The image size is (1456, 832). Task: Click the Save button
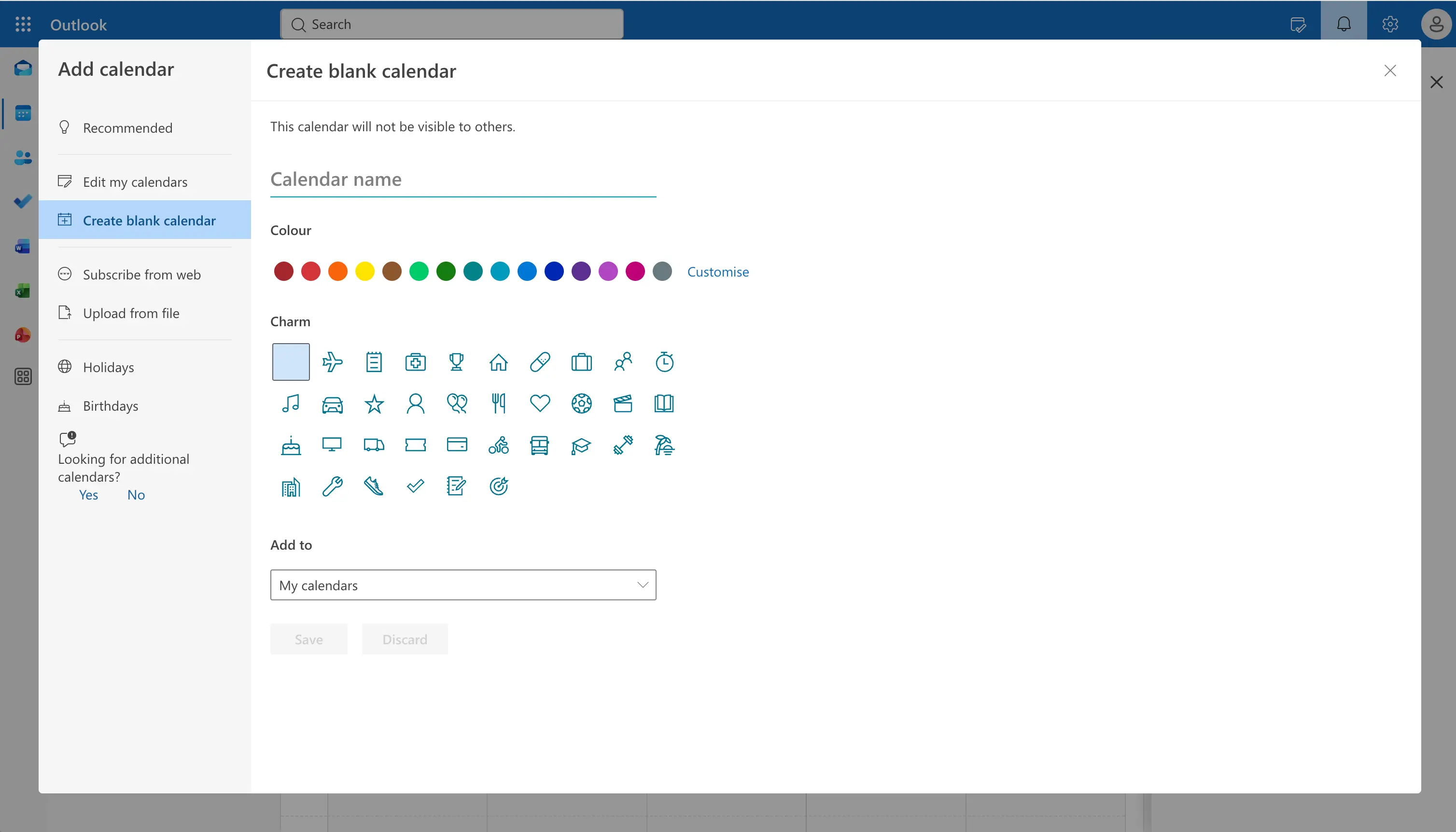(308, 639)
